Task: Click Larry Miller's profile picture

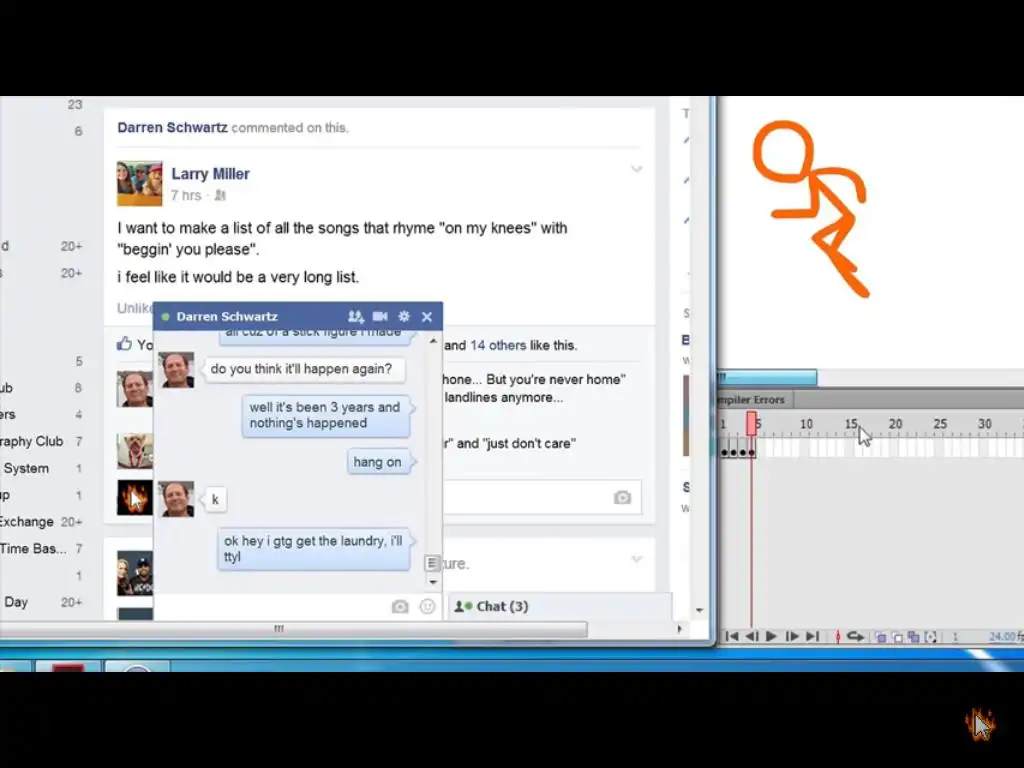Action: pos(139,184)
